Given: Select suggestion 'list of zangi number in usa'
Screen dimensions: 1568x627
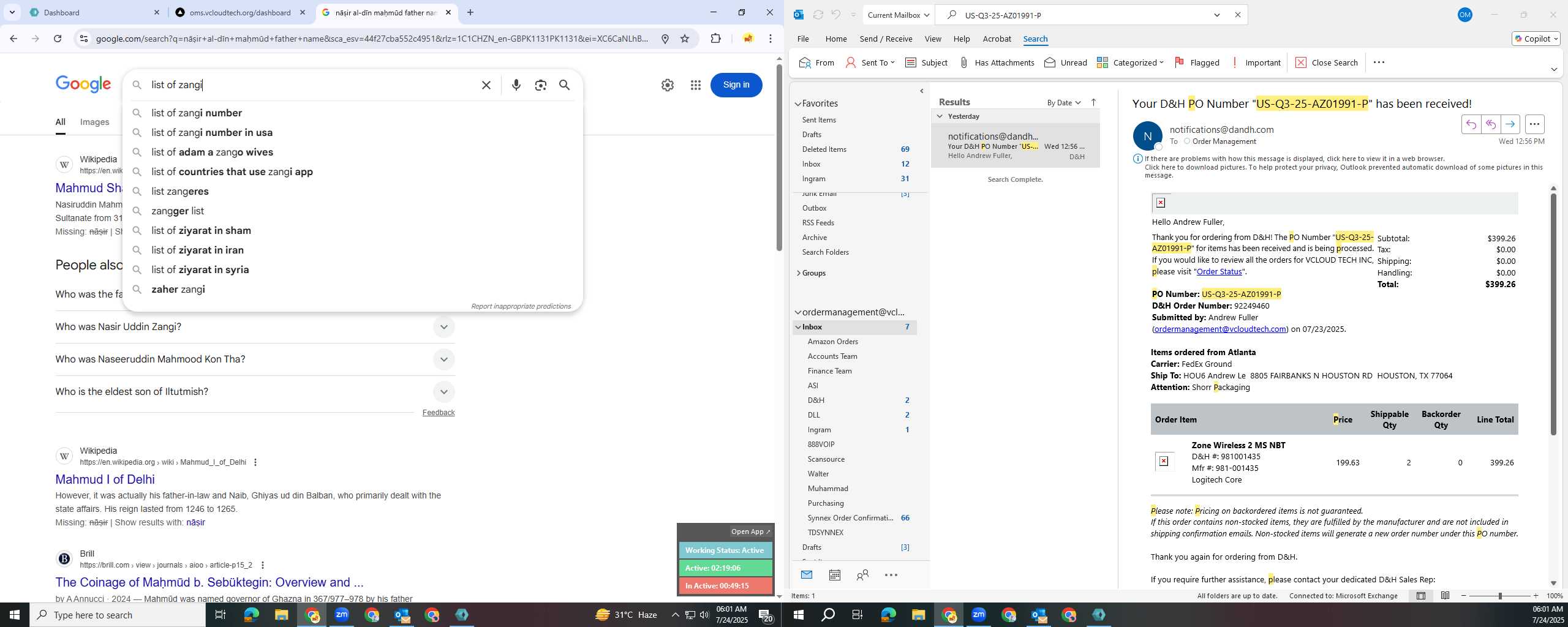Looking at the screenshot, I should [212, 133].
